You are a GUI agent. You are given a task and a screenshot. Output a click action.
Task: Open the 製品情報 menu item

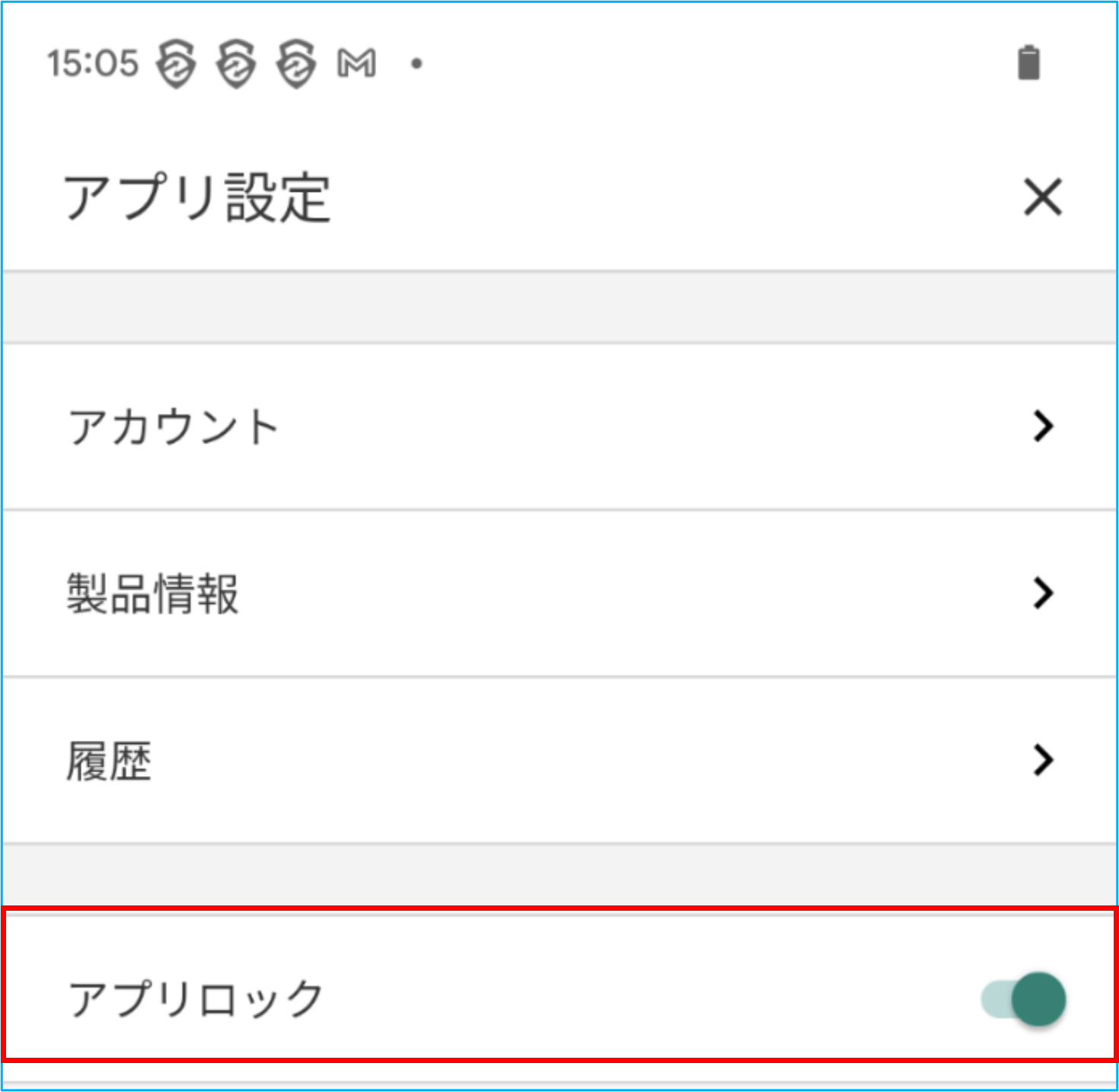(153, 593)
